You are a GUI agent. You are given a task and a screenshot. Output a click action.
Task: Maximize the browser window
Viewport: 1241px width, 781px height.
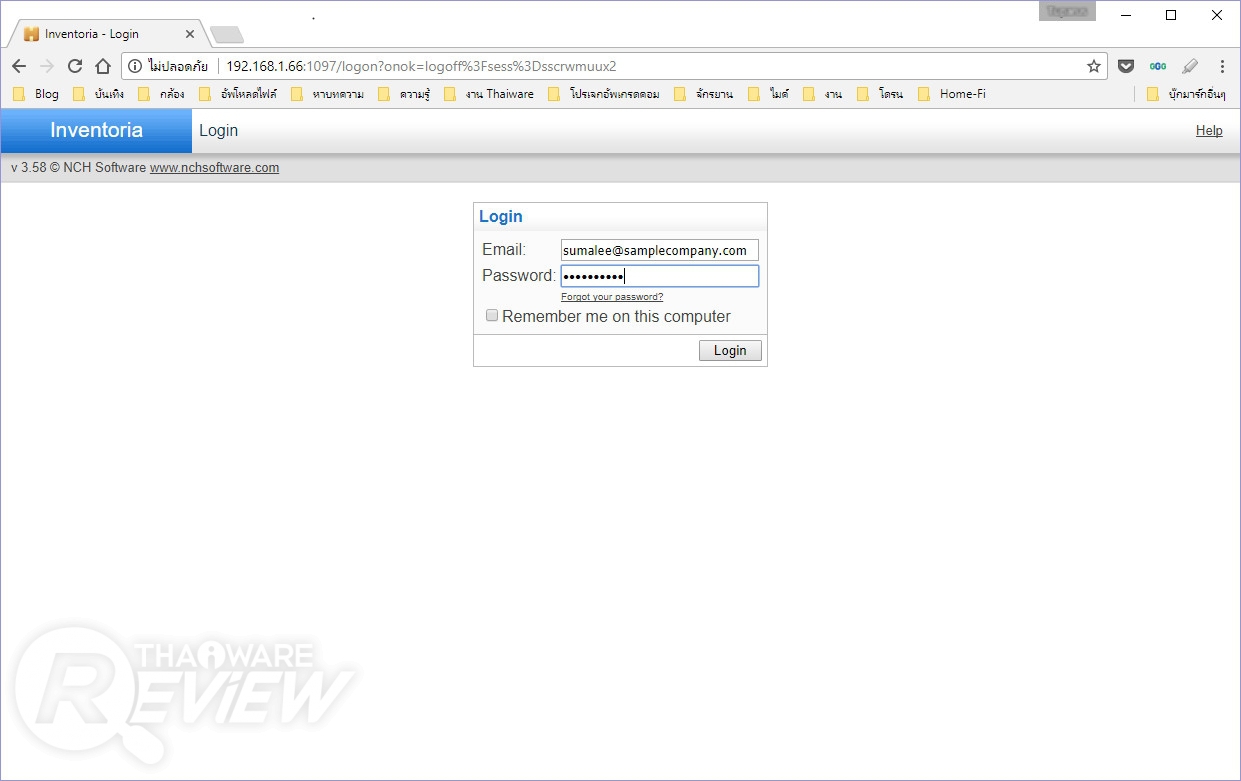pyautogui.click(x=1171, y=15)
